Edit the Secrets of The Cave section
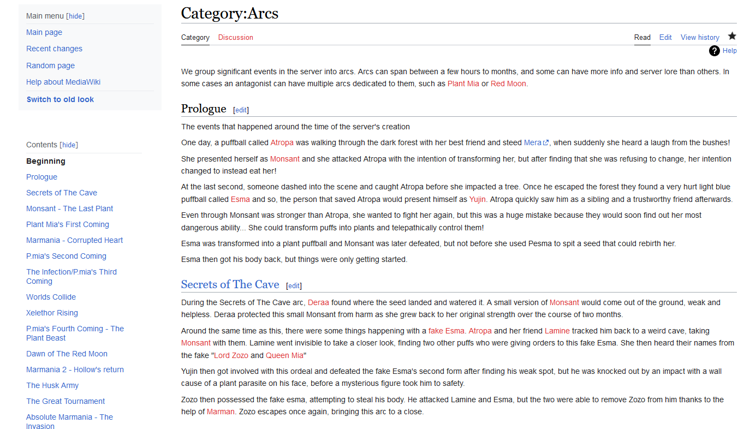Viewport: 750px width, 429px height. pos(294,286)
